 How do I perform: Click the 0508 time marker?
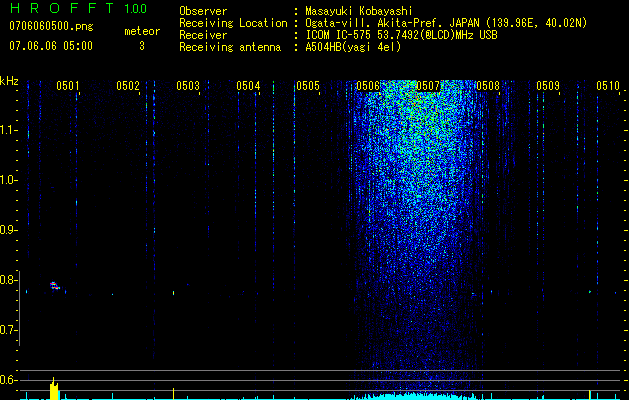pos(488,86)
